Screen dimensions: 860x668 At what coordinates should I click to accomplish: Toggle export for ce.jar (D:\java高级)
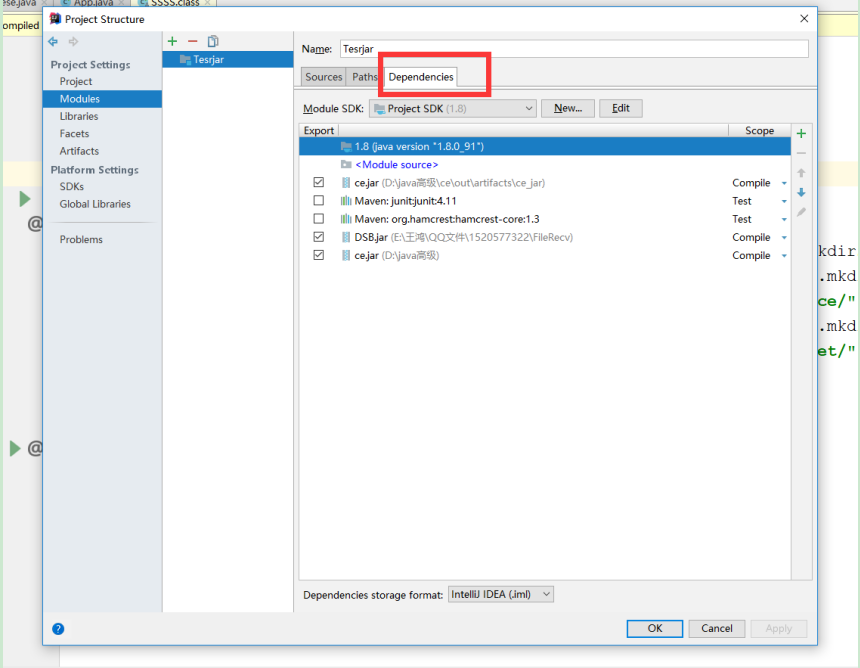pyautogui.click(x=319, y=254)
